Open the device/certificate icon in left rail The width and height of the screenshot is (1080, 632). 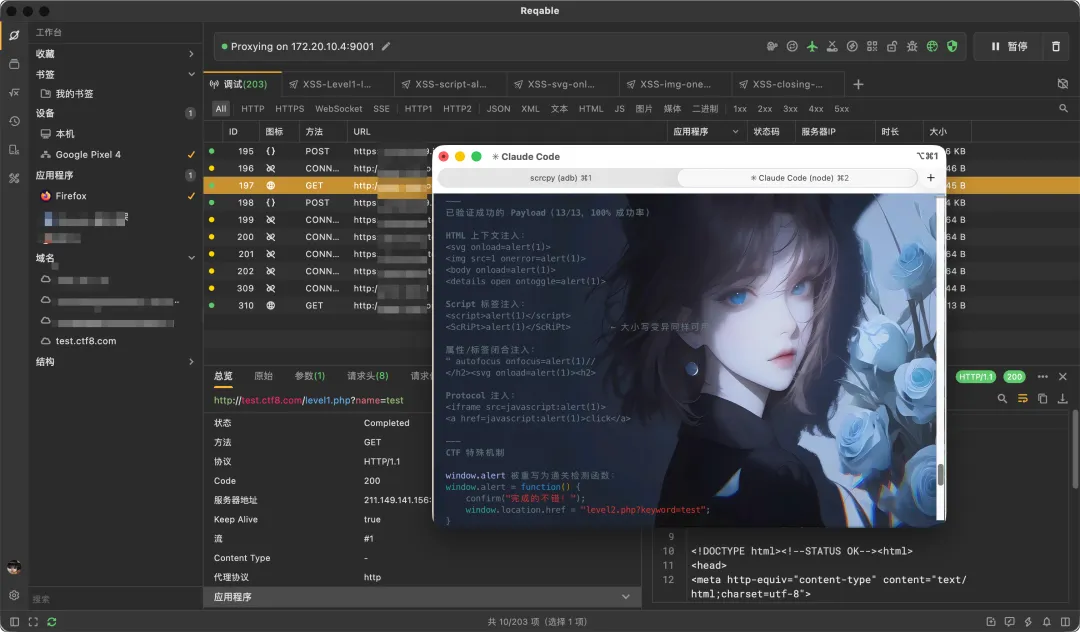coord(14,149)
